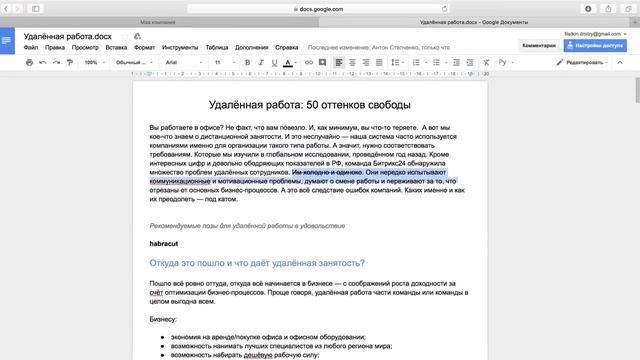
Task: Toggle italic formatting
Action: (x=261, y=62)
